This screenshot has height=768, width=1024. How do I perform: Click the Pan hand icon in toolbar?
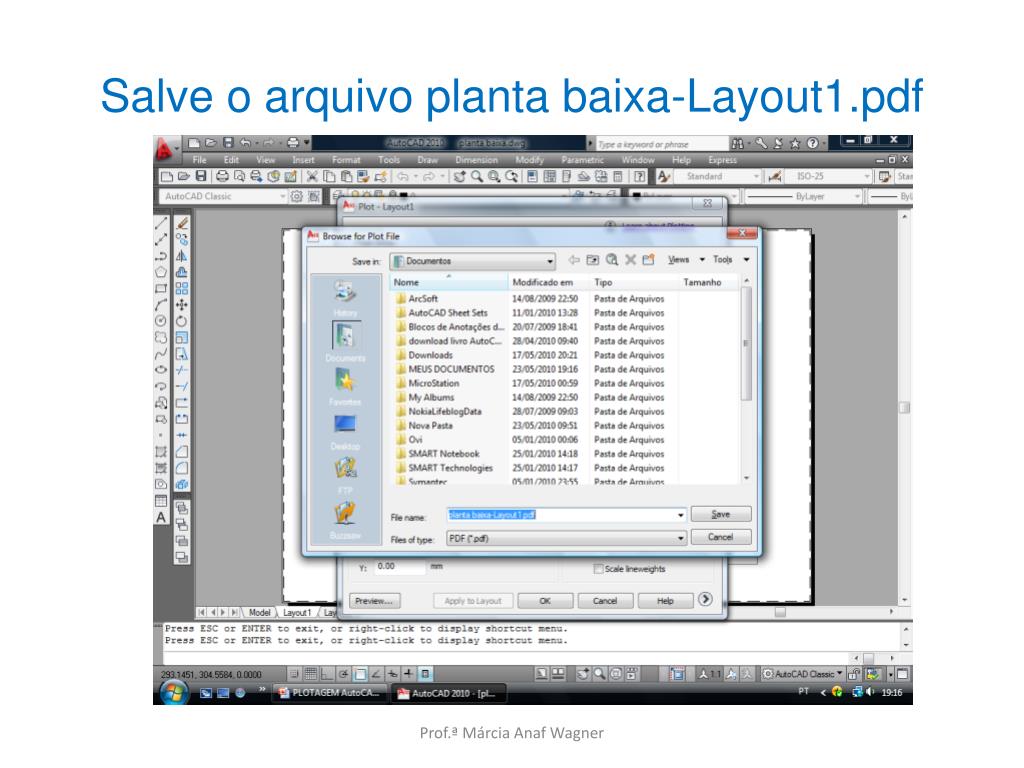(x=460, y=176)
